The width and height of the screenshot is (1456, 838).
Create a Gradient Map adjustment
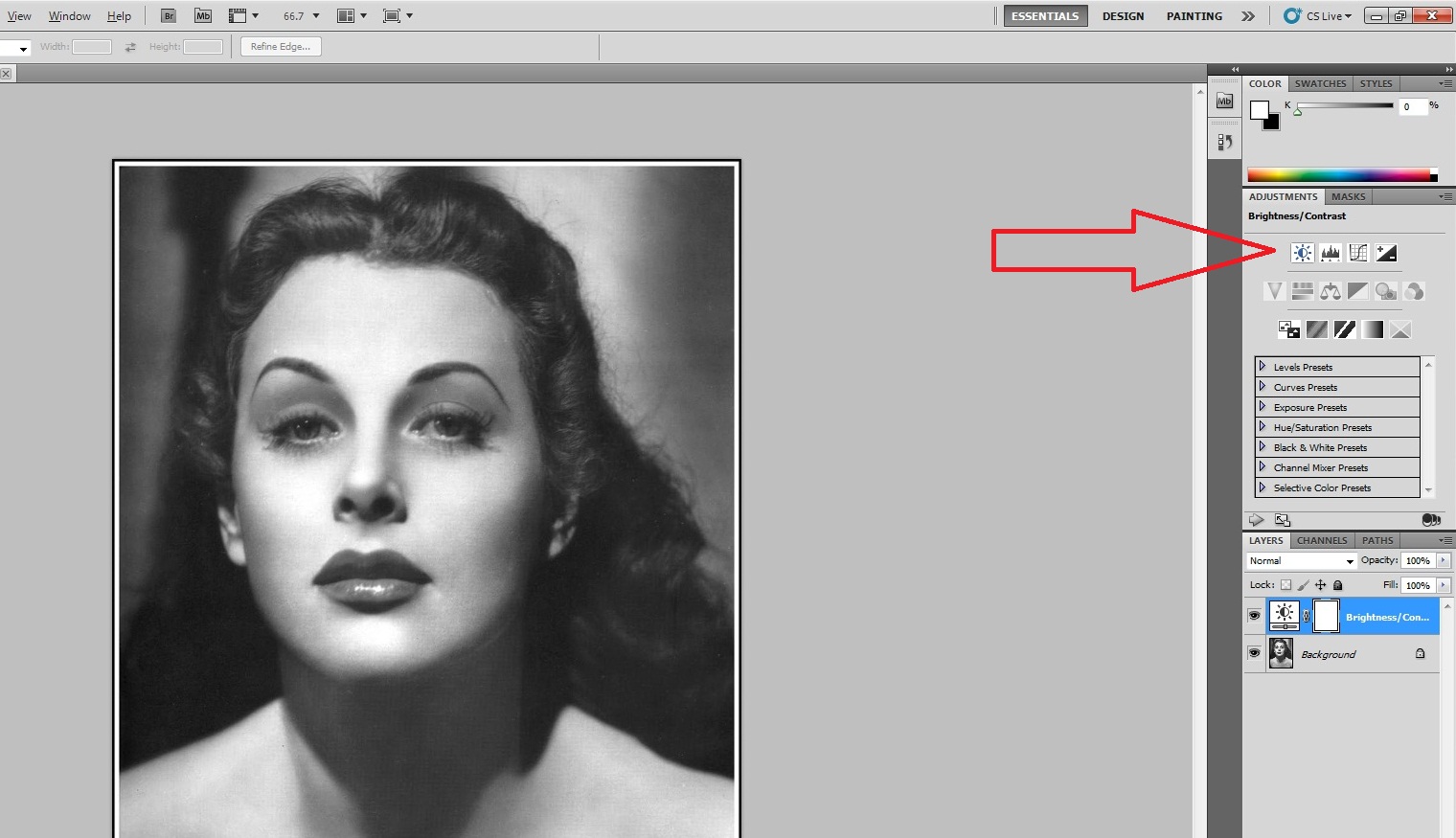[x=1373, y=328]
